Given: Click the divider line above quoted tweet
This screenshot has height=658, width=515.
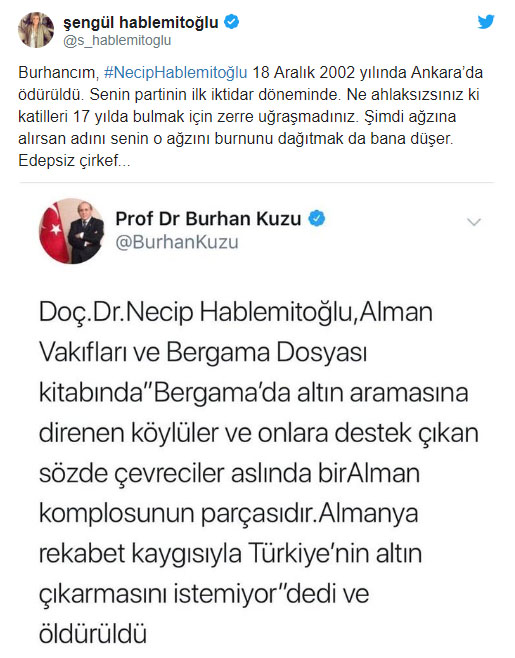Looking at the screenshot, I should point(256,183).
